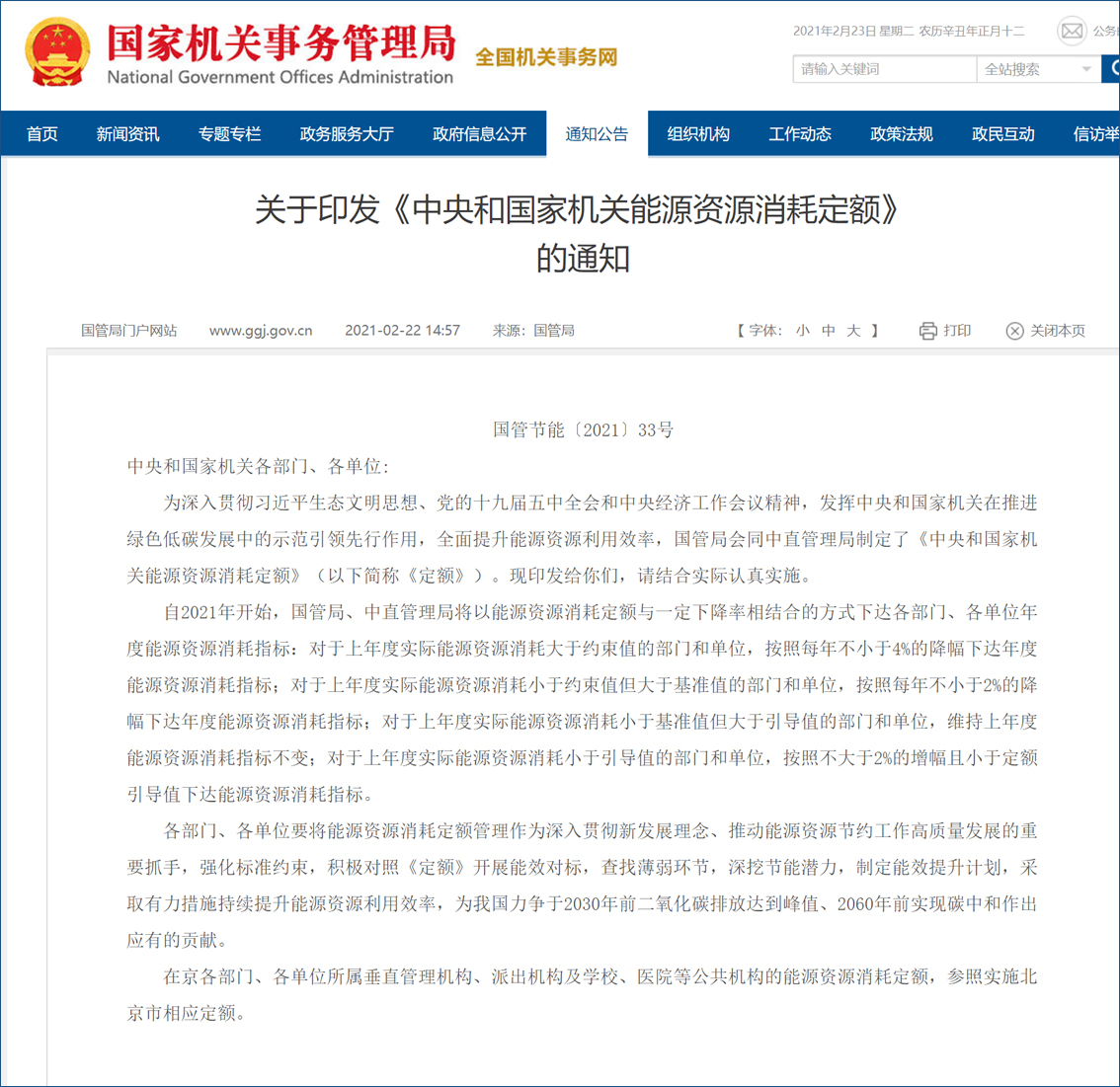Viewport: 1120px width, 1087px height.
Task: Set font size to 小
Action: (803, 331)
